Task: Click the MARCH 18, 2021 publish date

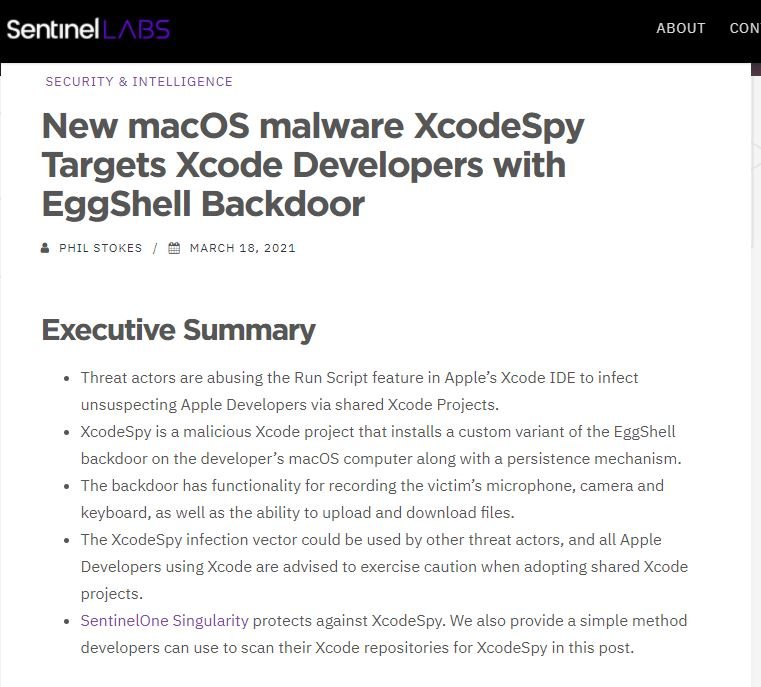Action: click(243, 248)
